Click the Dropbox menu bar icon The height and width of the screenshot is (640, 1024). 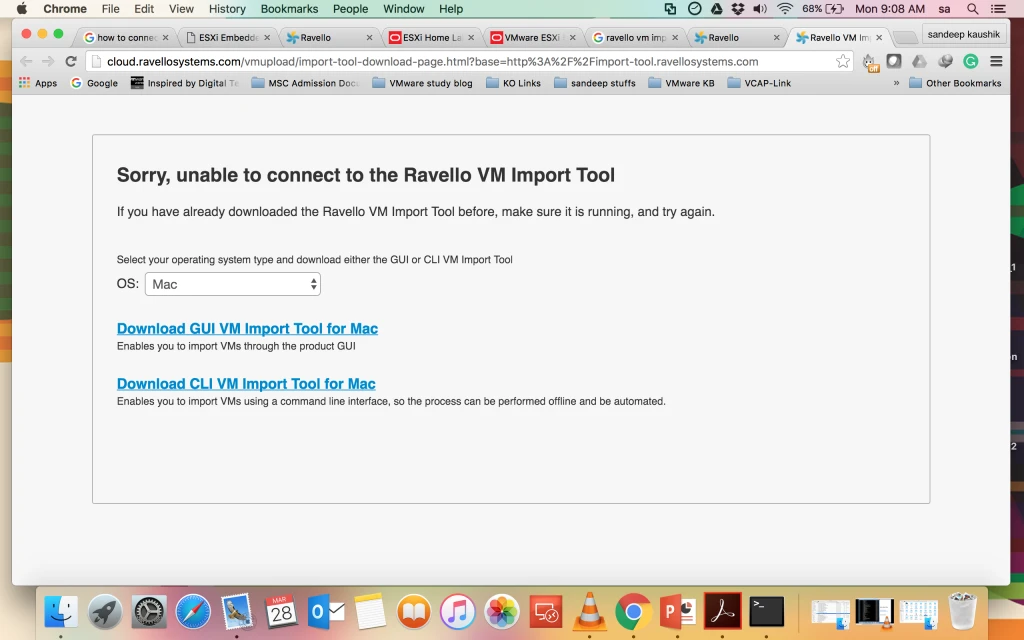[738, 9]
